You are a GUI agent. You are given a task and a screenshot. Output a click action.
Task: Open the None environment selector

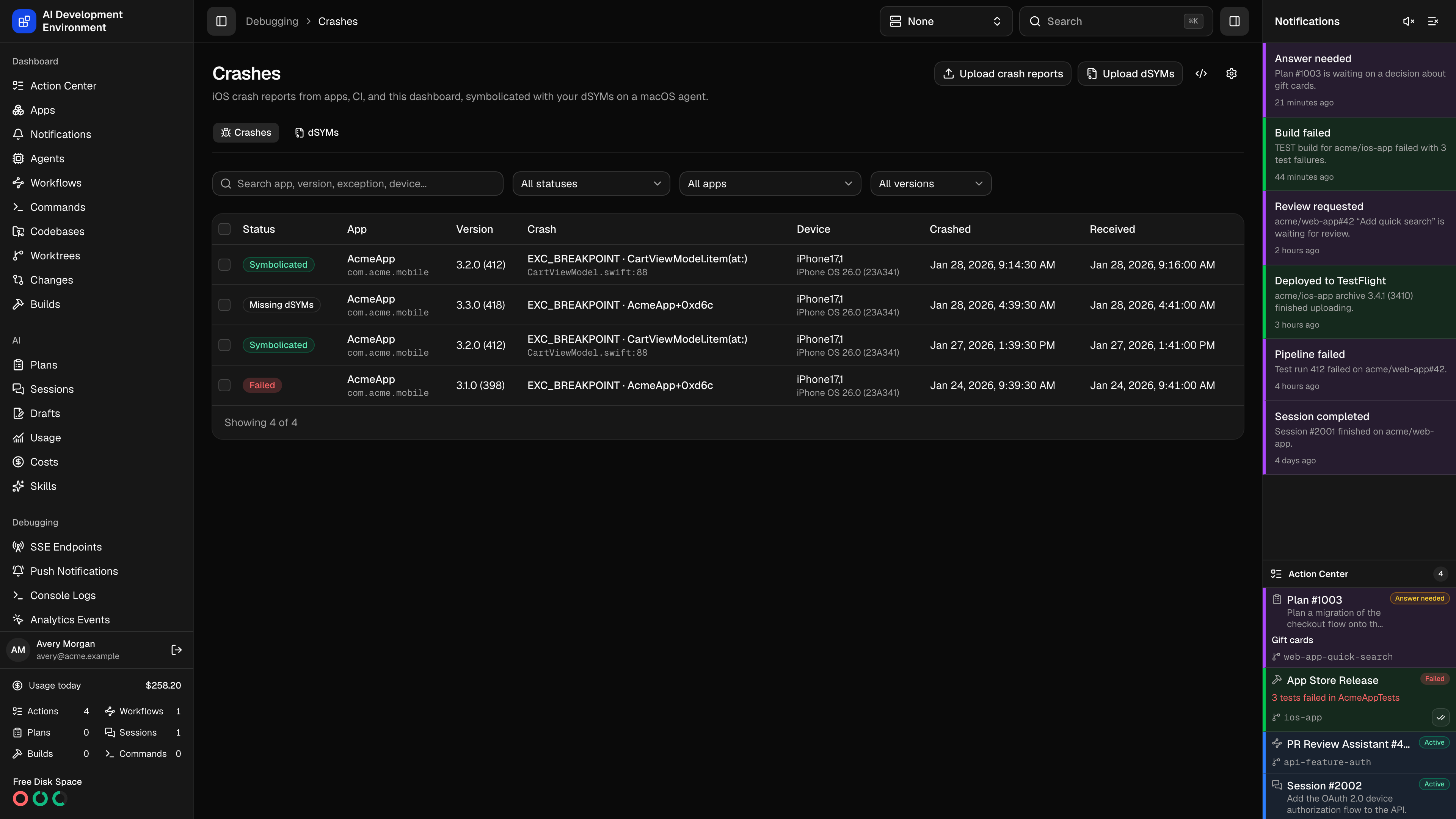pos(946,22)
